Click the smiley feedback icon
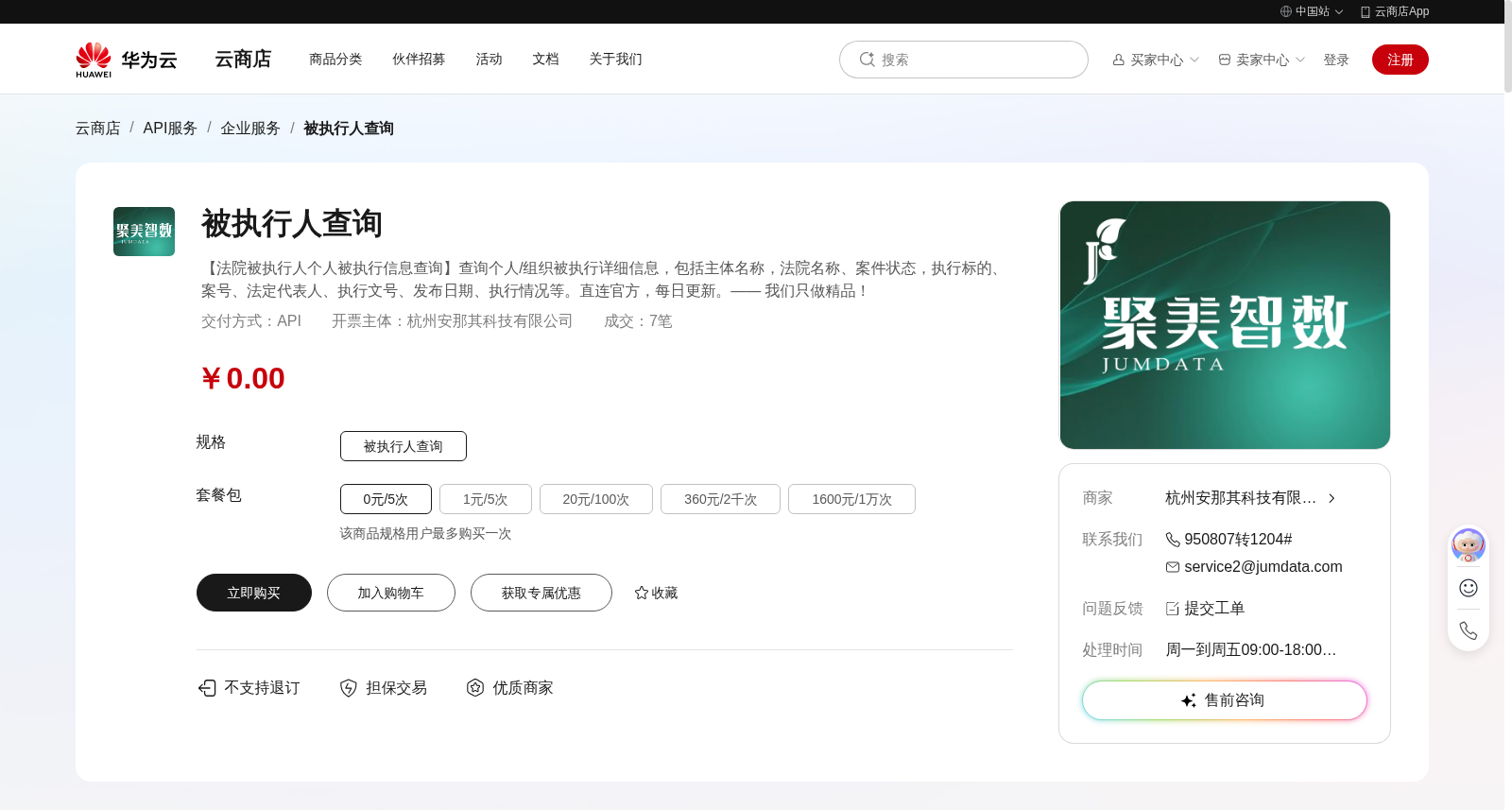The width and height of the screenshot is (1512, 810). [x=1469, y=588]
